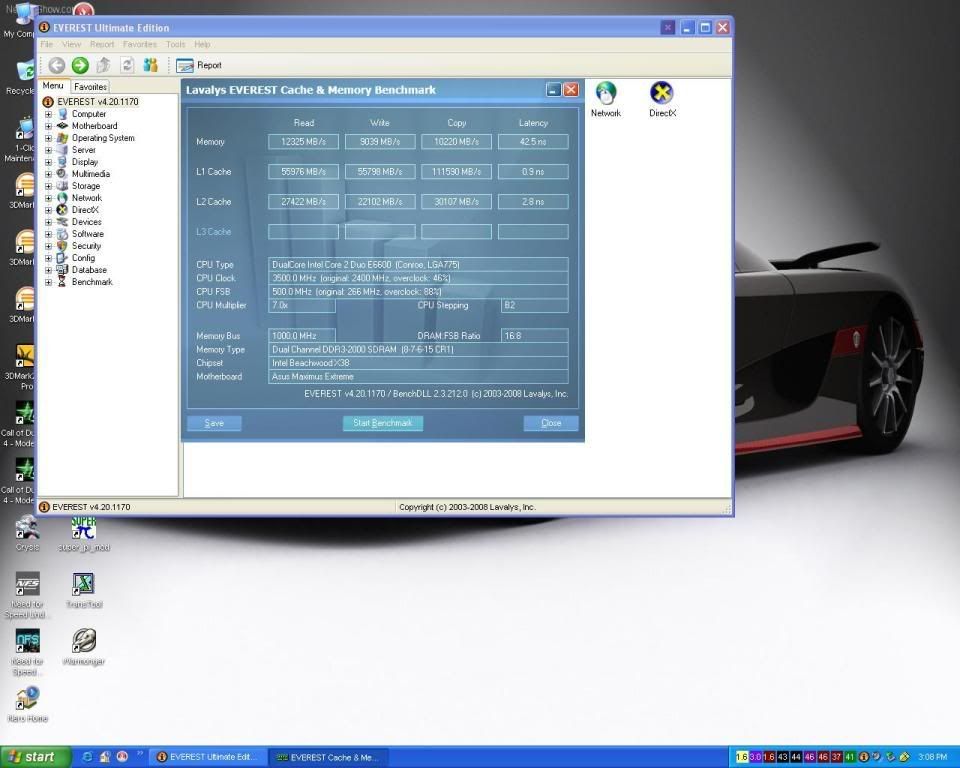
Task: Open the Warmonger desktop shortcut
Action: [x=84, y=641]
